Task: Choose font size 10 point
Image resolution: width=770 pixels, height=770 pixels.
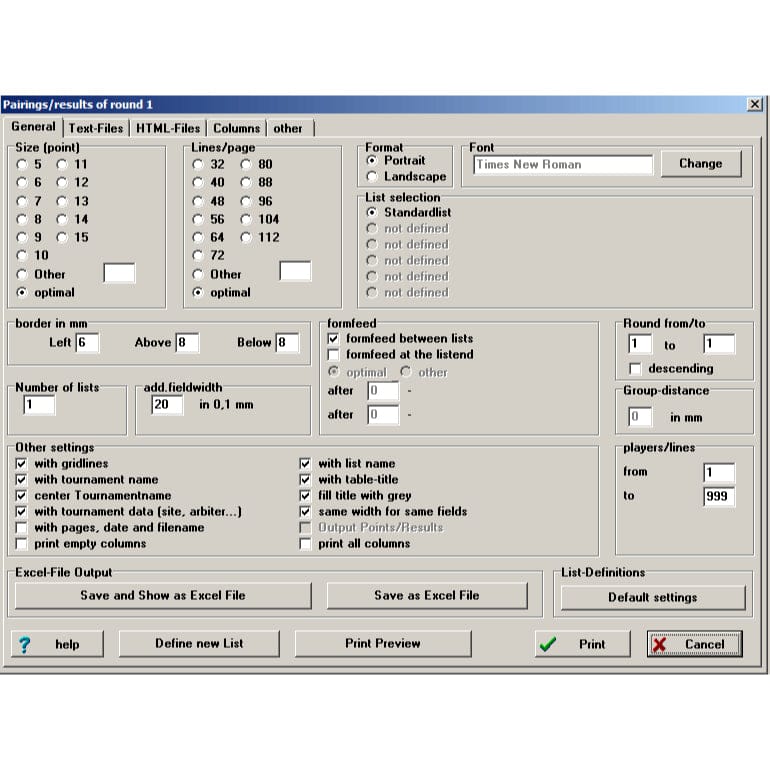Action: tap(22, 255)
